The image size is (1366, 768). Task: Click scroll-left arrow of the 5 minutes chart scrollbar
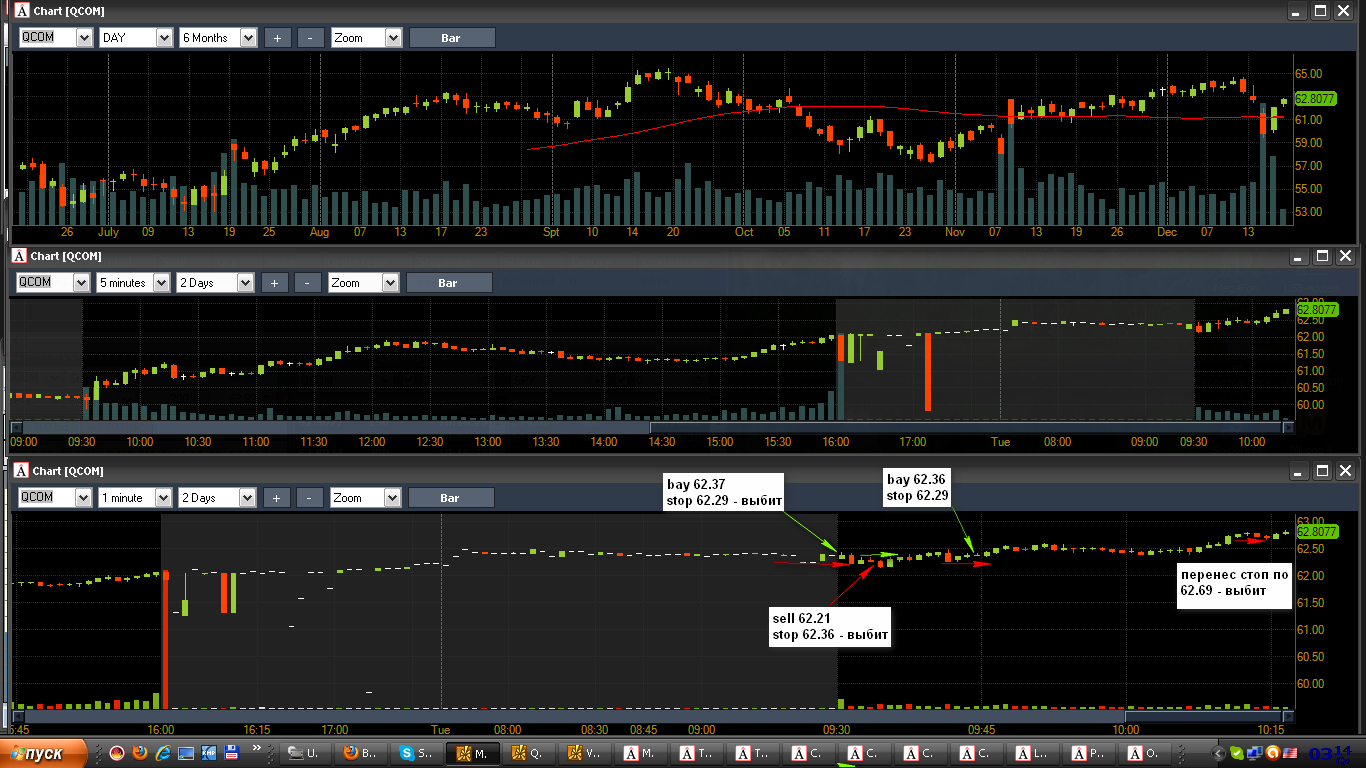pyautogui.click(x=16, y=427)
